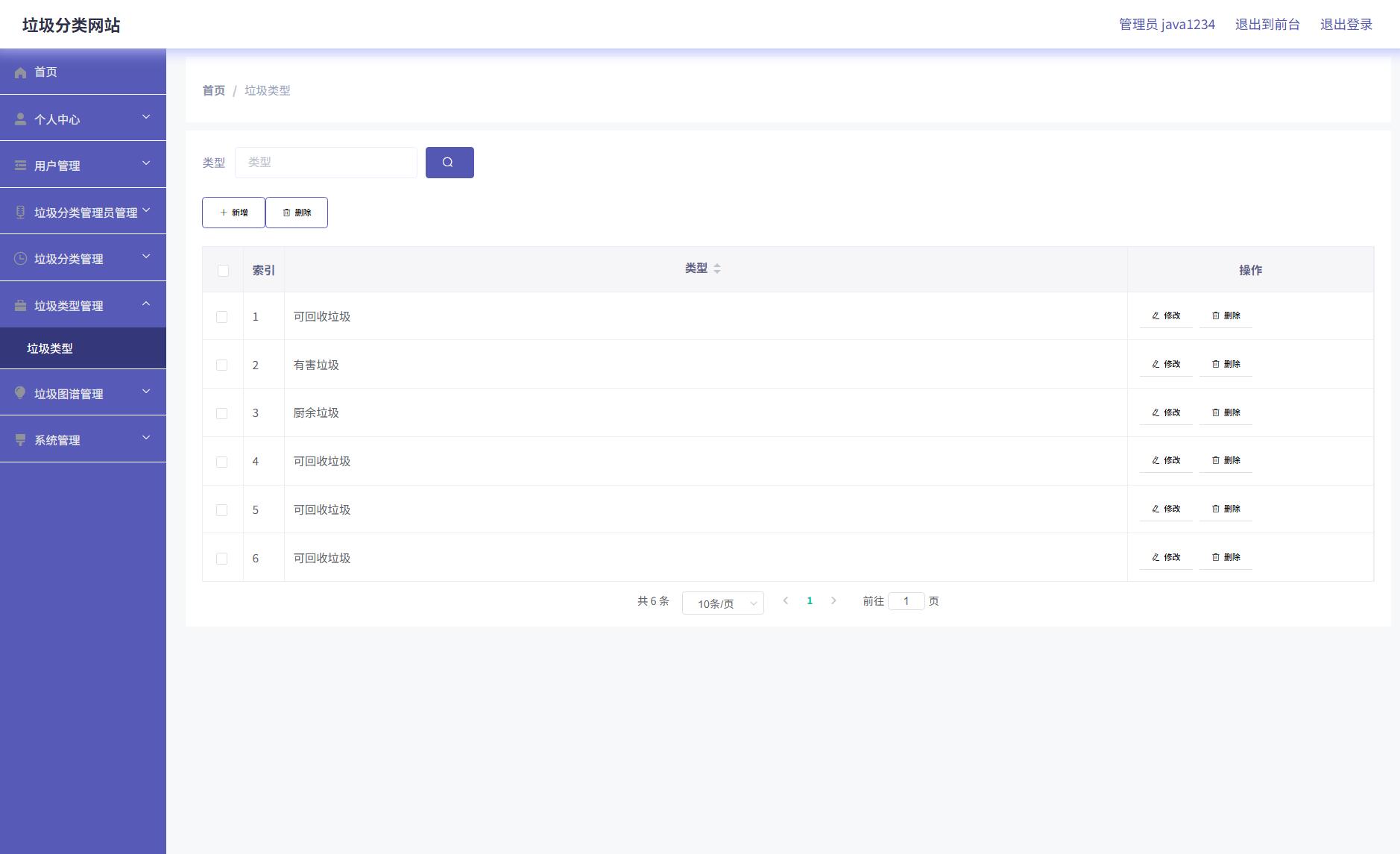Viewport: 1400px width, 854px height.
Task: Open the 垃圾图谱管理 menu label
Action: [69, 394]
